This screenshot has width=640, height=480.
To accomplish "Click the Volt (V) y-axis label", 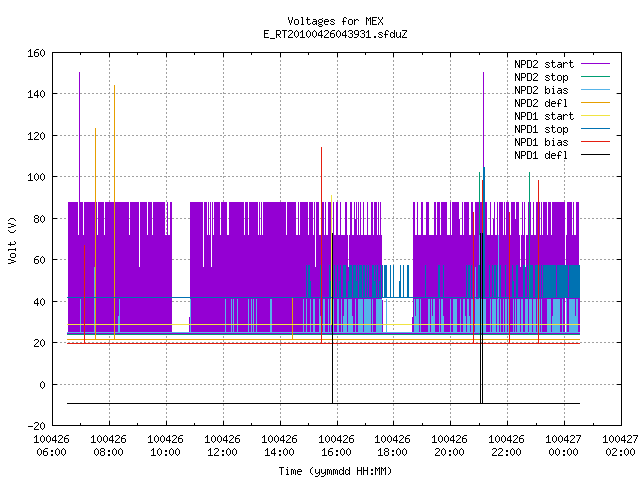I will pos(12,240).
